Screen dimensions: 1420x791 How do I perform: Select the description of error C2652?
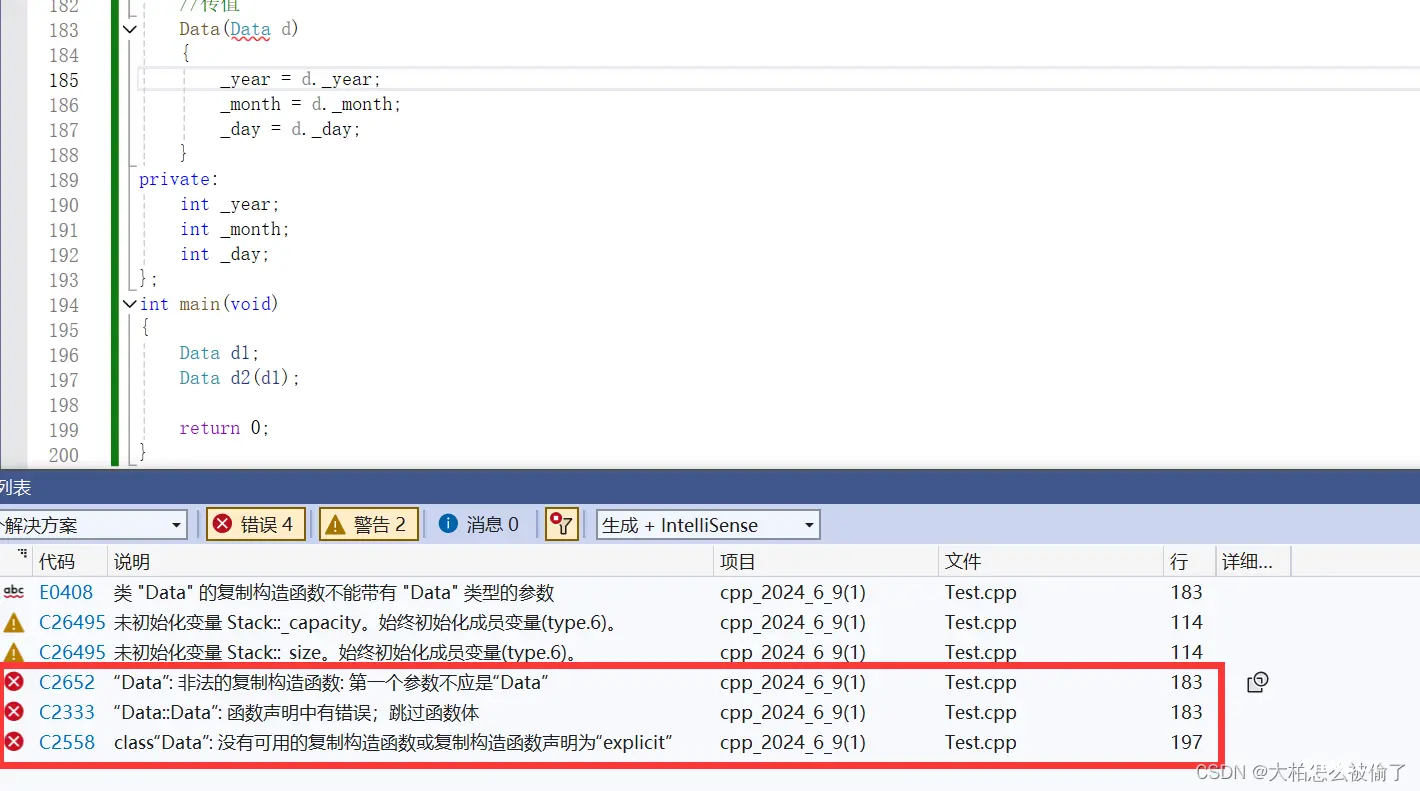coord(331,682)
